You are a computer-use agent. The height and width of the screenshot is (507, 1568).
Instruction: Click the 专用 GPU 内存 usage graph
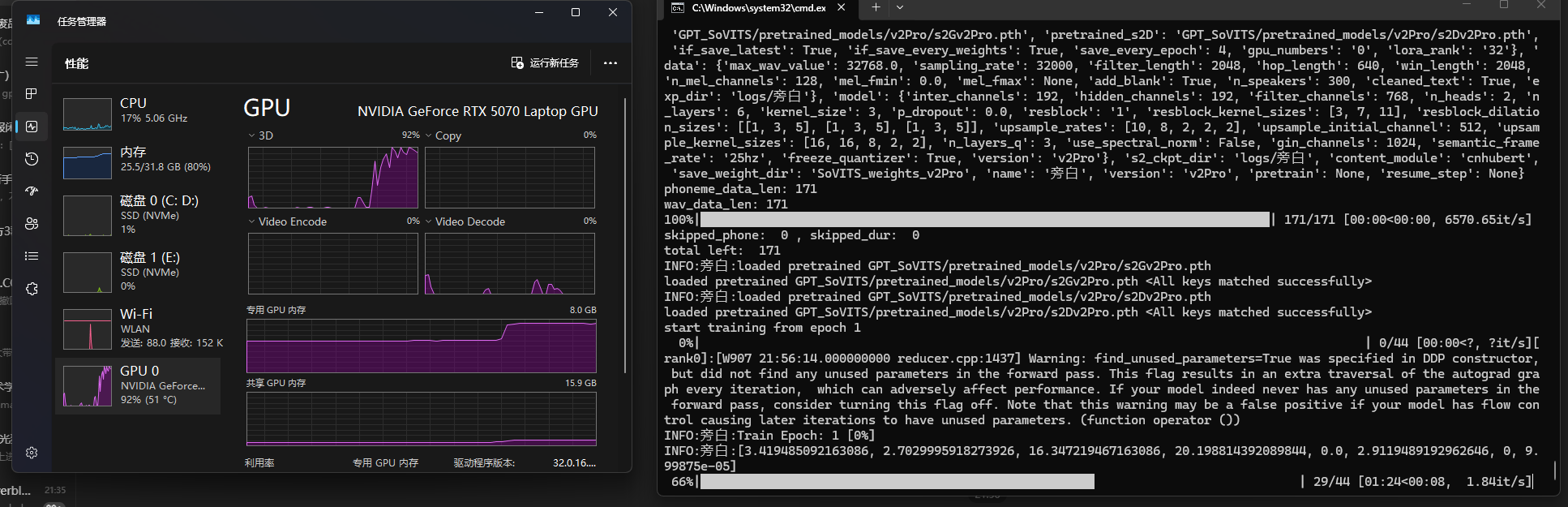(422, 345)
